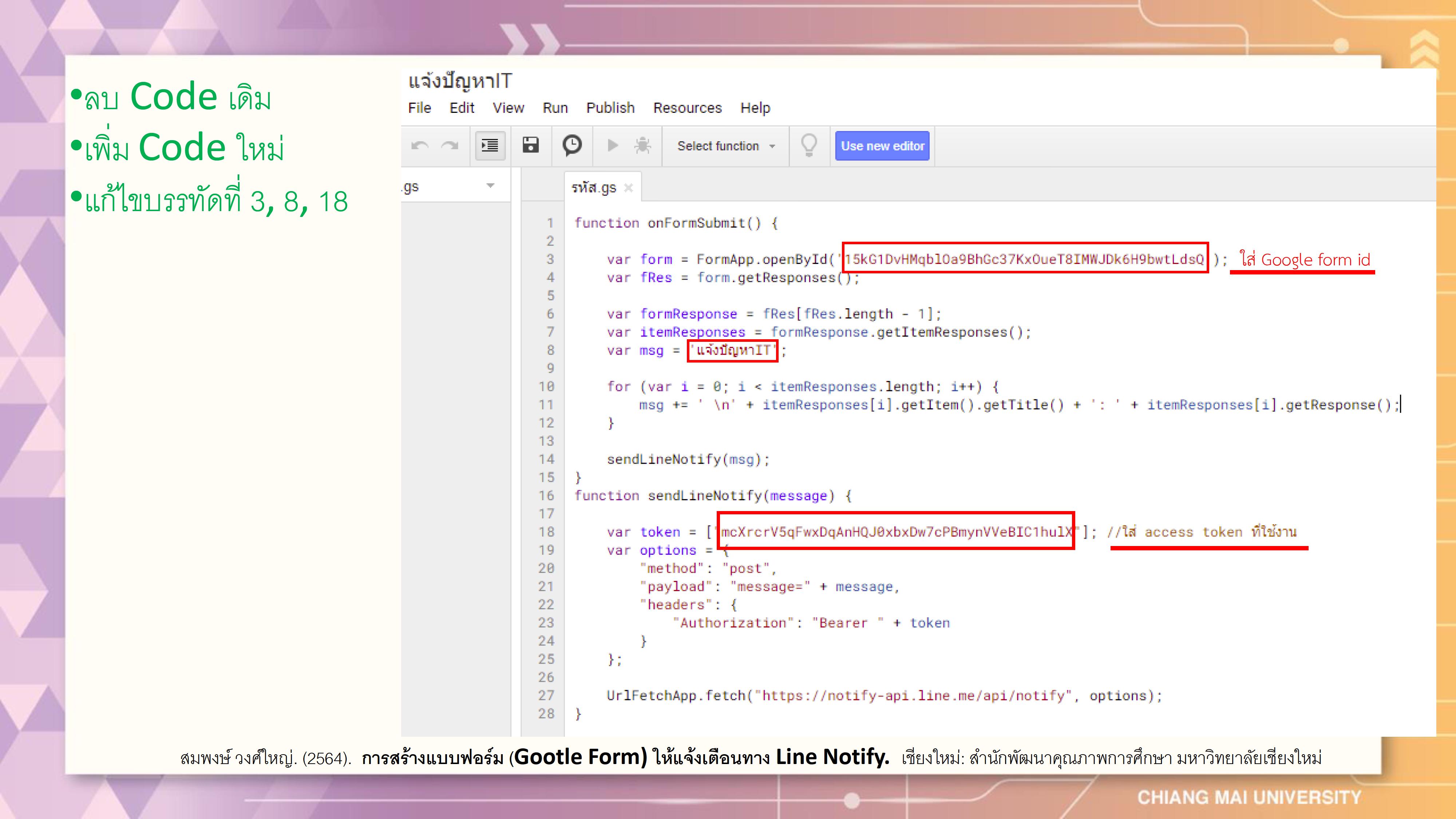This screenshot has height=819, width=1456.
Task: Open the Run menu
Action: (x=555, y=107)
